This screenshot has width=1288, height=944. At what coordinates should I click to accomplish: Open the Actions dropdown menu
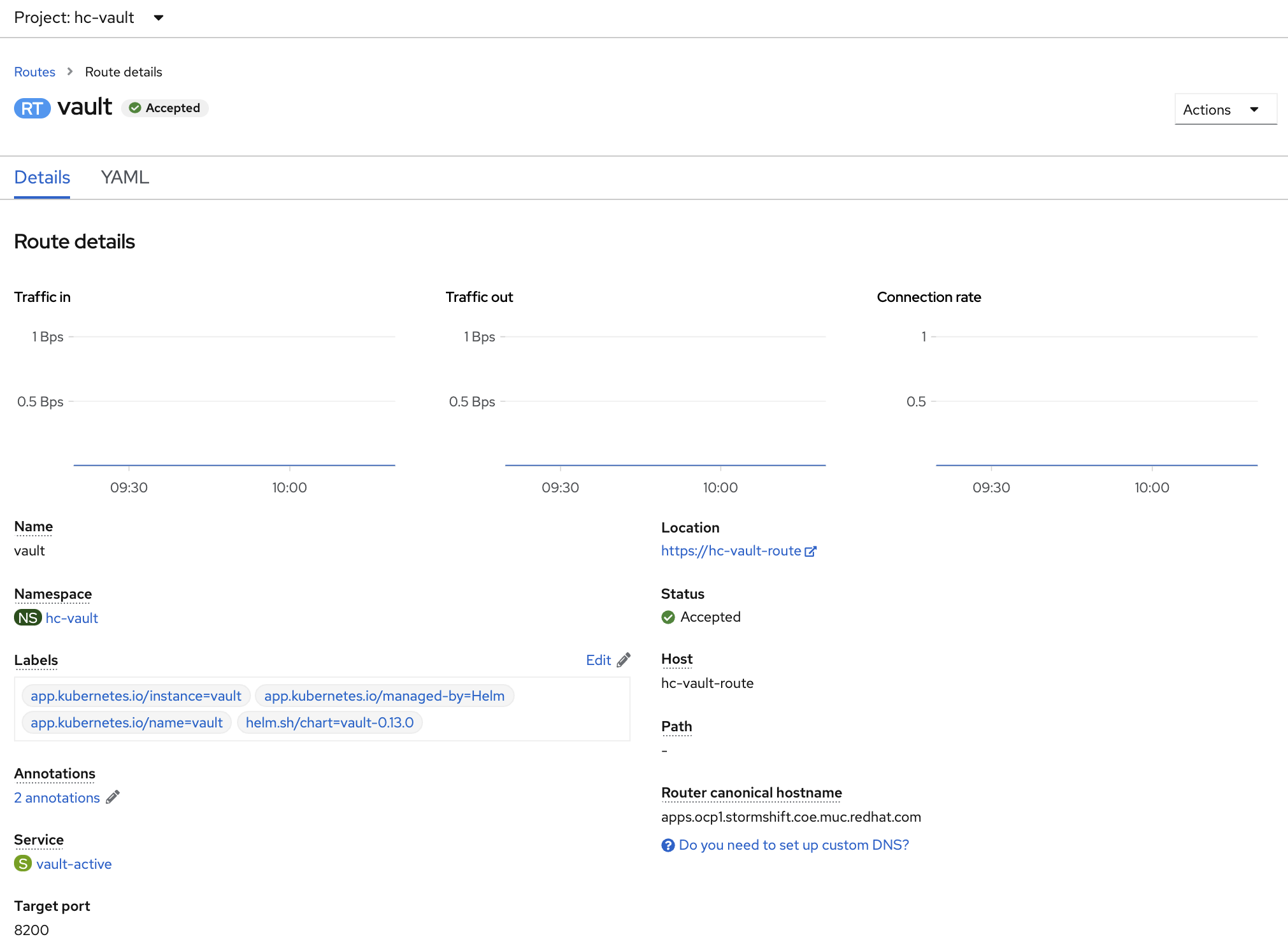[x=1226, y=110]
